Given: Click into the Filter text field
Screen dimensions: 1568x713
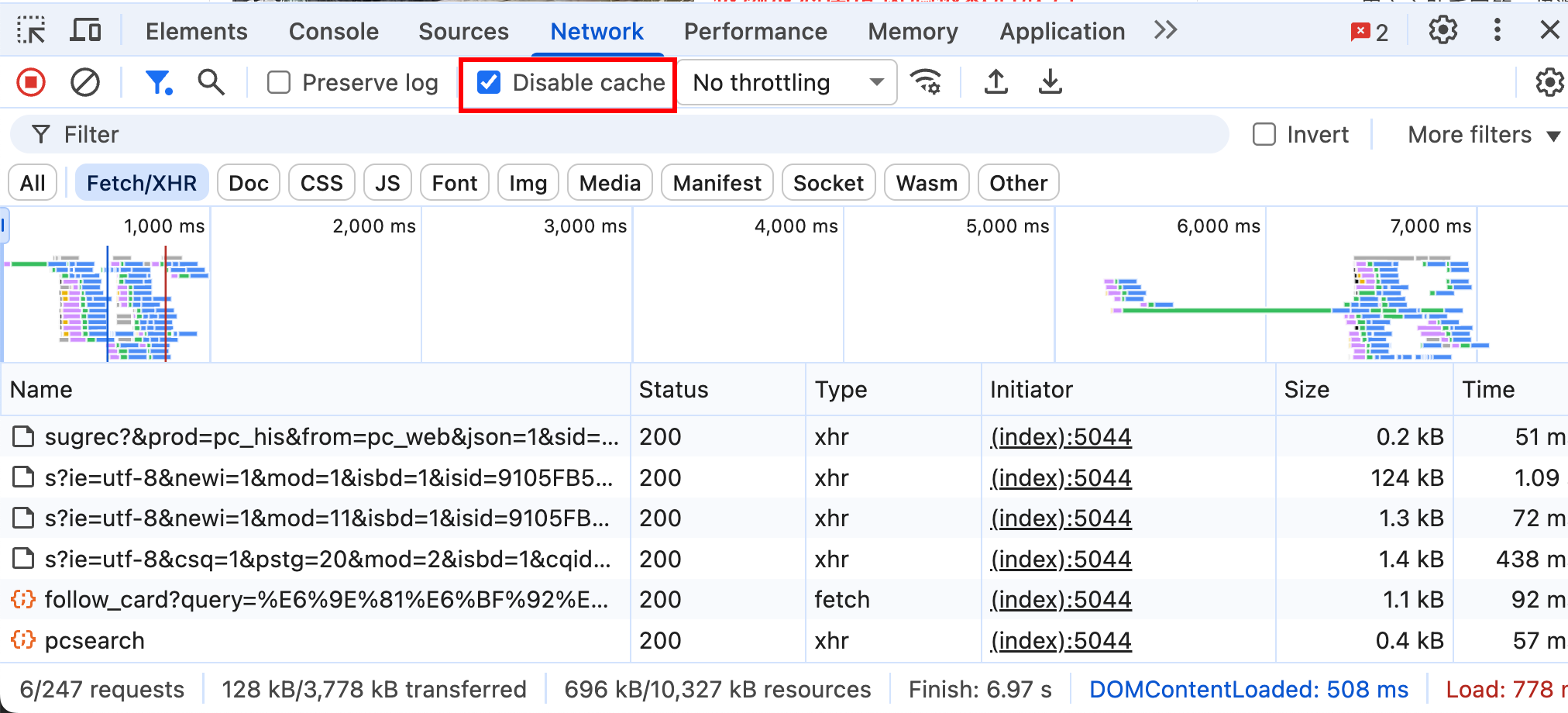Looking at the screenshot, I should coord(620,135).
